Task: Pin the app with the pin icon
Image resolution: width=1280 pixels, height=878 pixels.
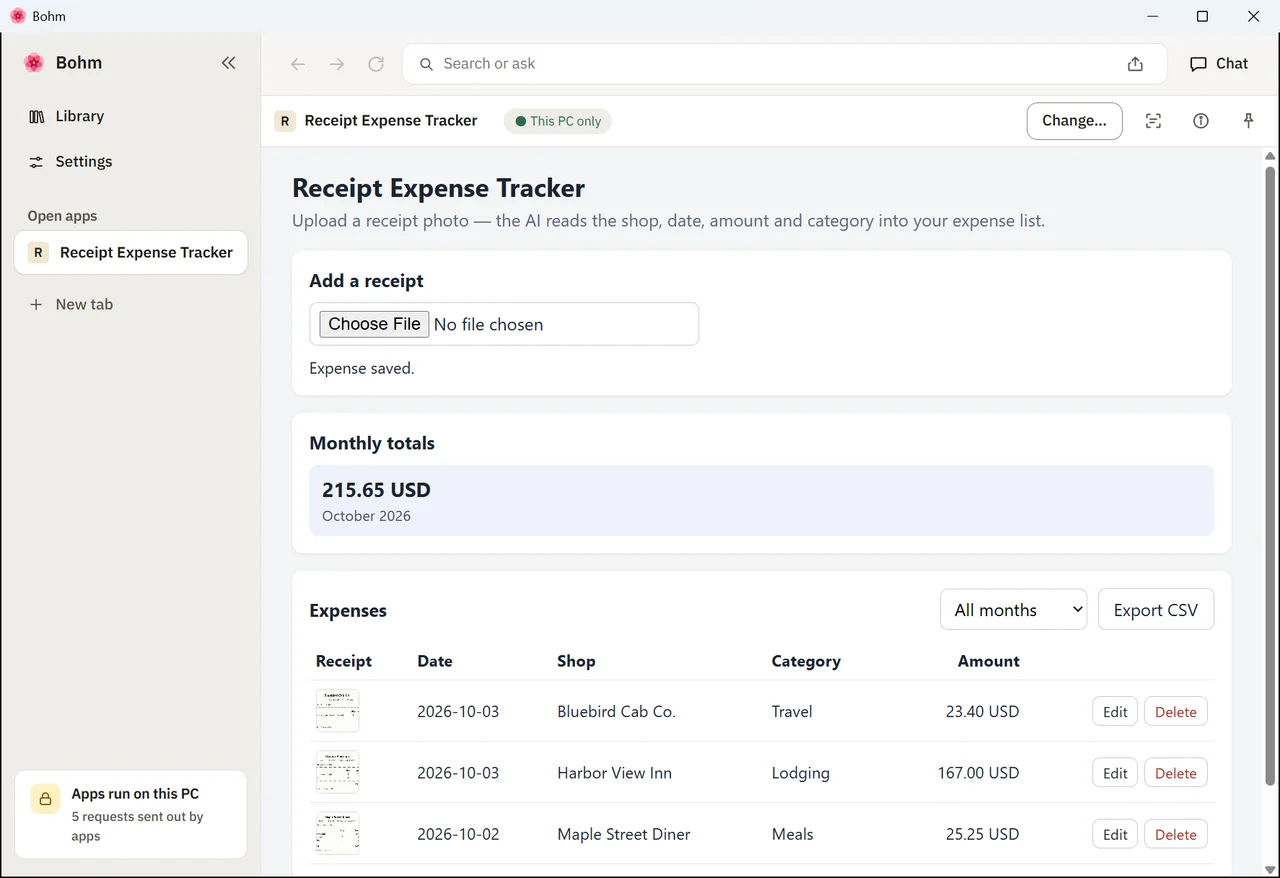Action: (x=1248, y=121)
